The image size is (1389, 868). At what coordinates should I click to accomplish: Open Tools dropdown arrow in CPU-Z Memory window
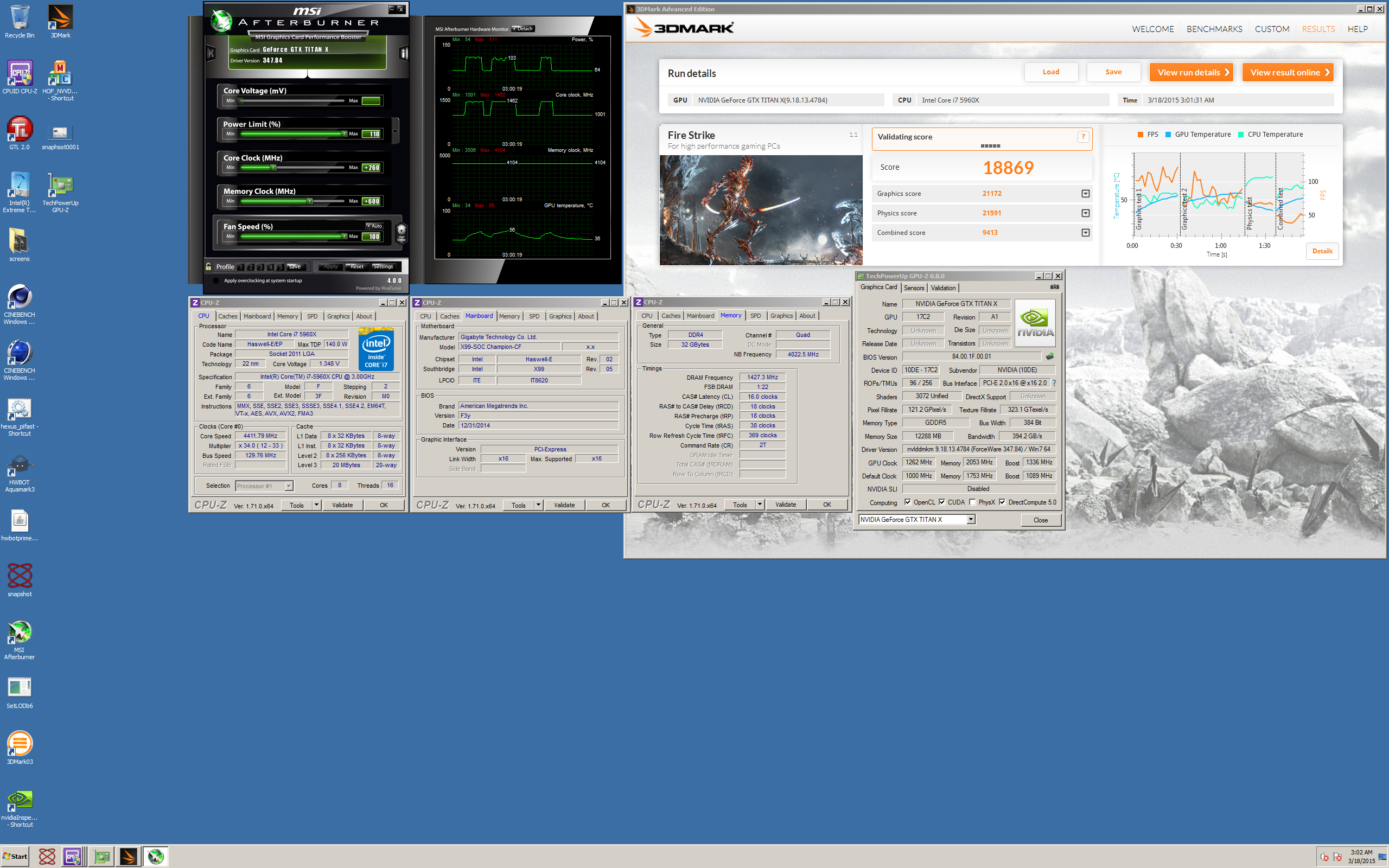tap(760, 505)
